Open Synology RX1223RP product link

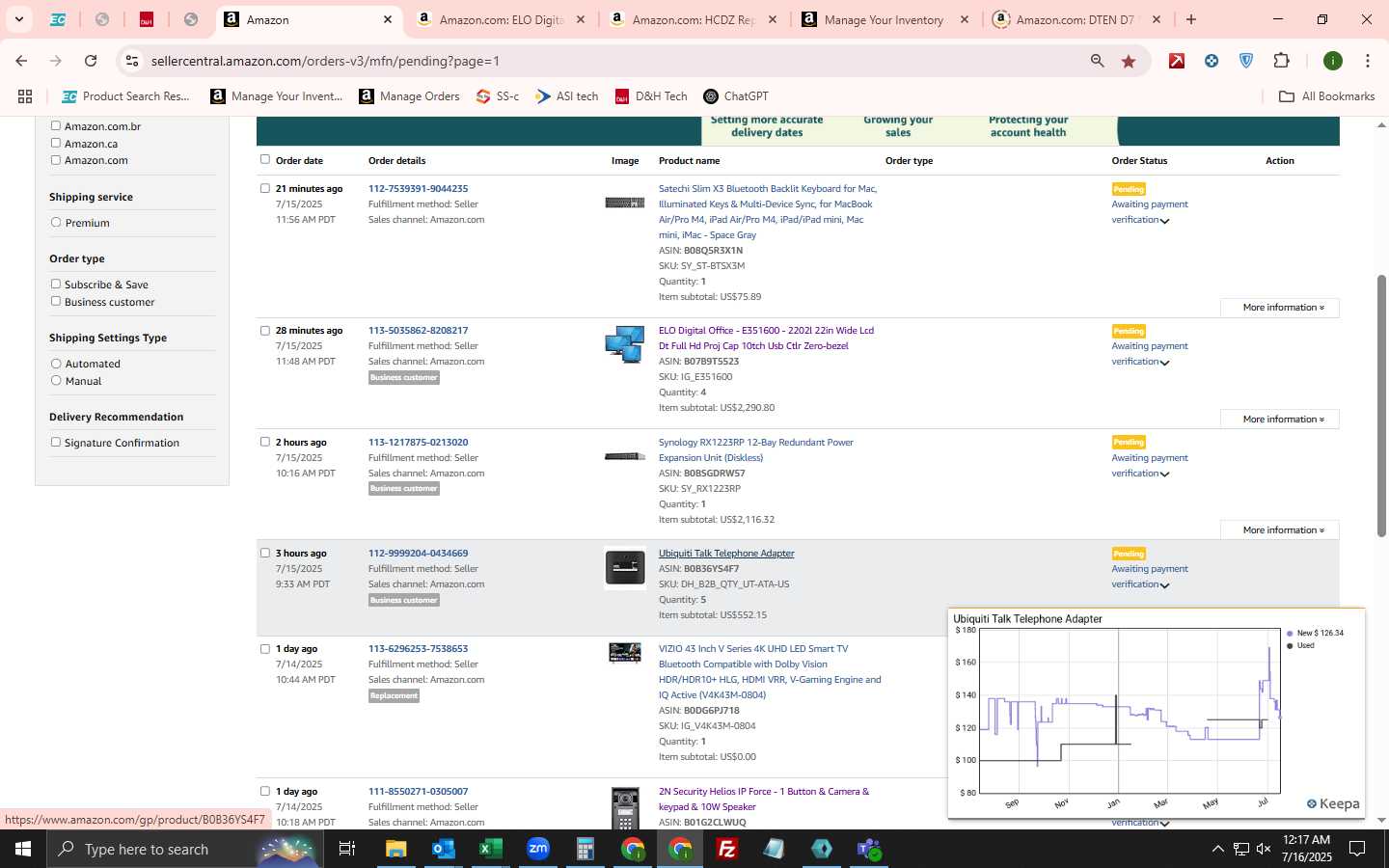pyautogui.click(x=755, y=449)
